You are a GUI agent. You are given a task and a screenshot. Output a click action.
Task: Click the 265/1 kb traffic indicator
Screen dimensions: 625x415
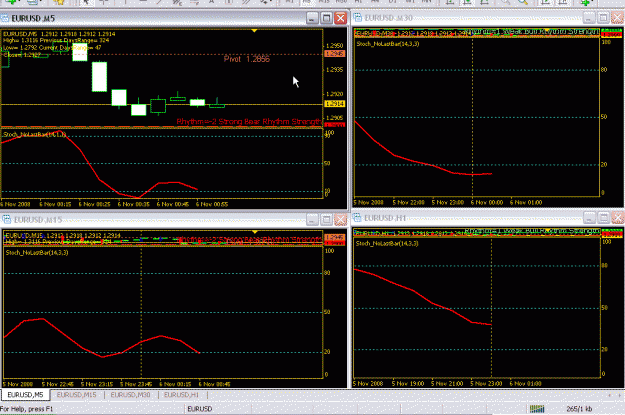click(x=579, y=409)
